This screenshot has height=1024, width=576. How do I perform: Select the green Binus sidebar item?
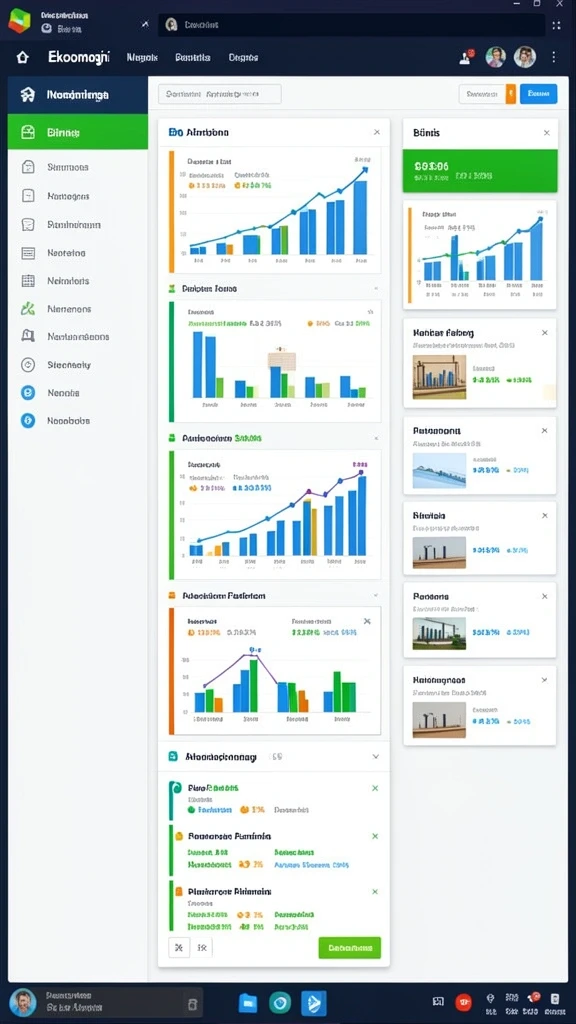78,133
